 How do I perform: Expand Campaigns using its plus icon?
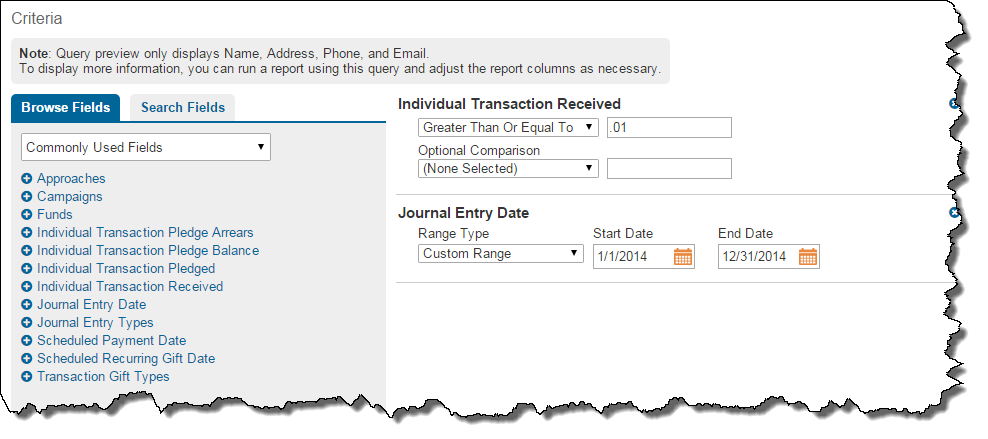27,197
